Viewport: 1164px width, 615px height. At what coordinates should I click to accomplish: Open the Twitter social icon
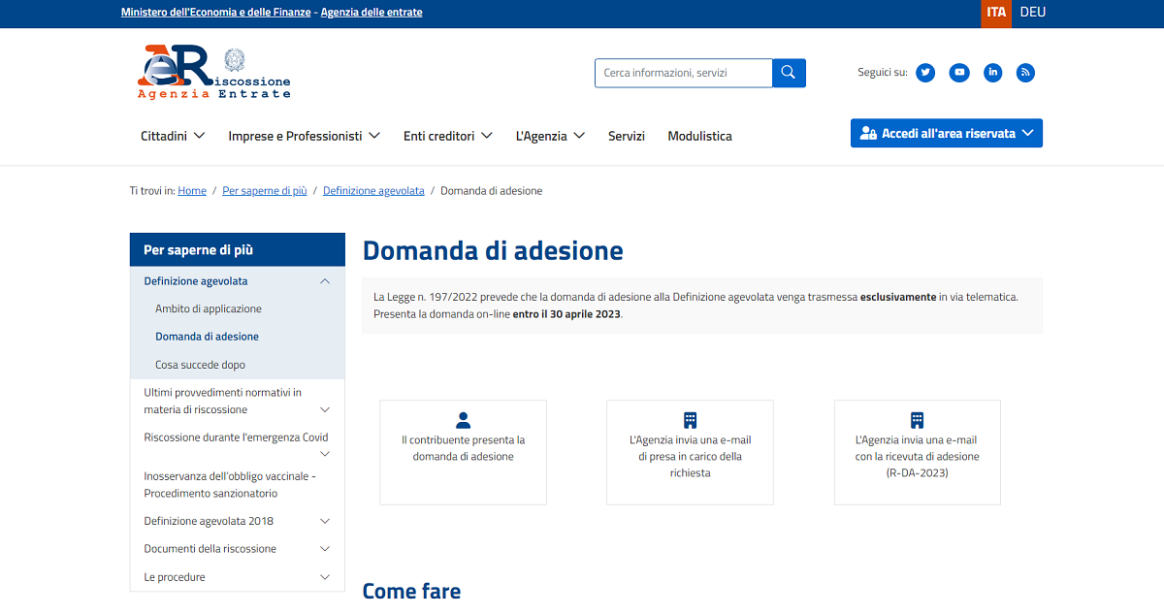[x=925, y=73]
